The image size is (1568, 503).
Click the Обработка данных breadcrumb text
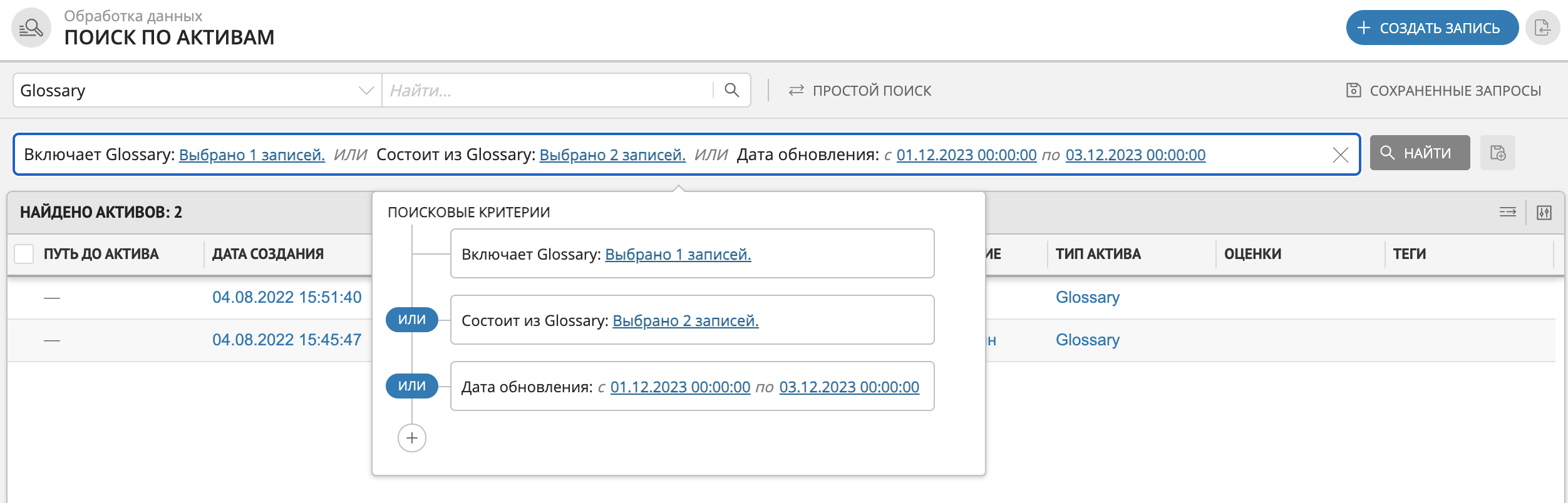click(x=133, y=16)
